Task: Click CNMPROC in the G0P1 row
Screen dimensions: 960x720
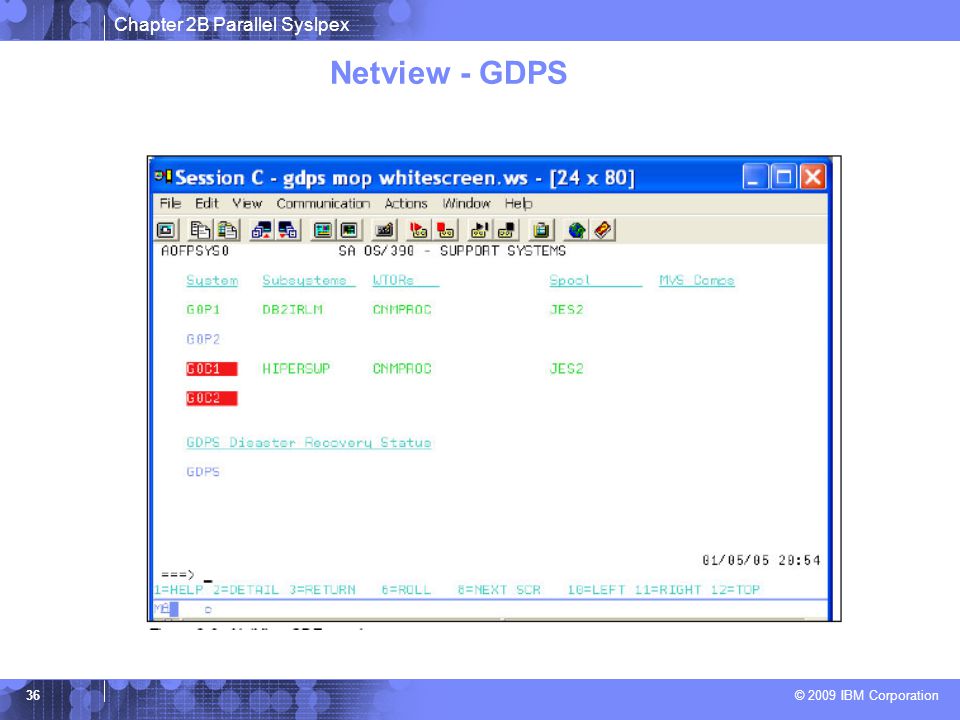Action: pyautogui.click(x=402, y=310)
